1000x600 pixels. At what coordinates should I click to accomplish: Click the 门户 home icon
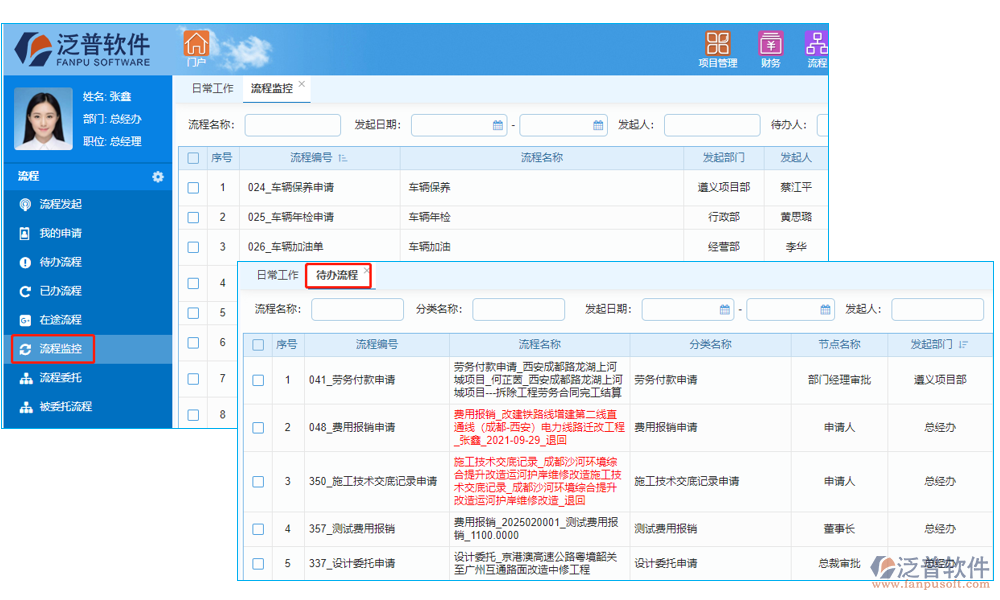tap(196, 46)
